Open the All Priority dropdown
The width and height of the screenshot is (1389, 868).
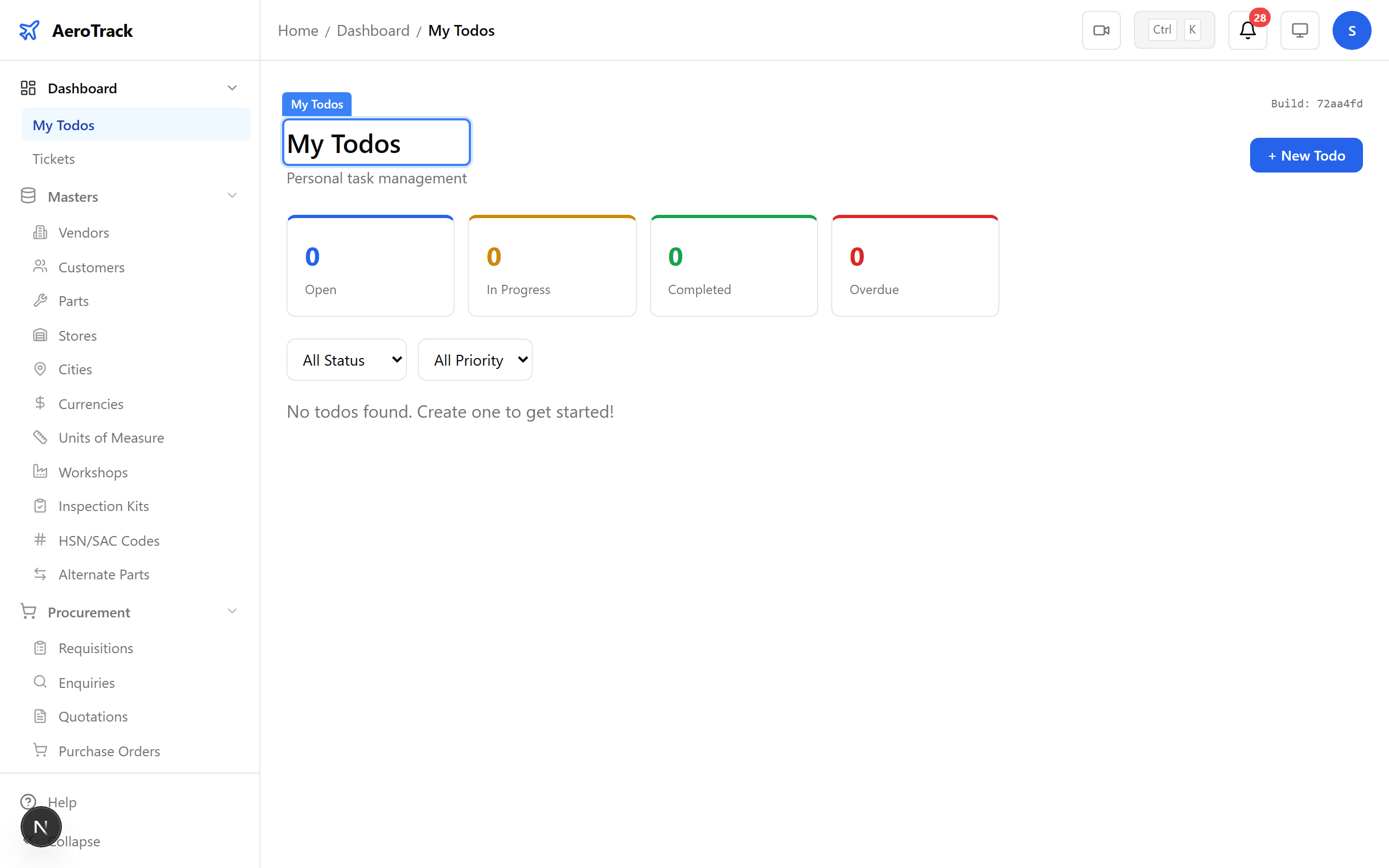click(475, 359)
